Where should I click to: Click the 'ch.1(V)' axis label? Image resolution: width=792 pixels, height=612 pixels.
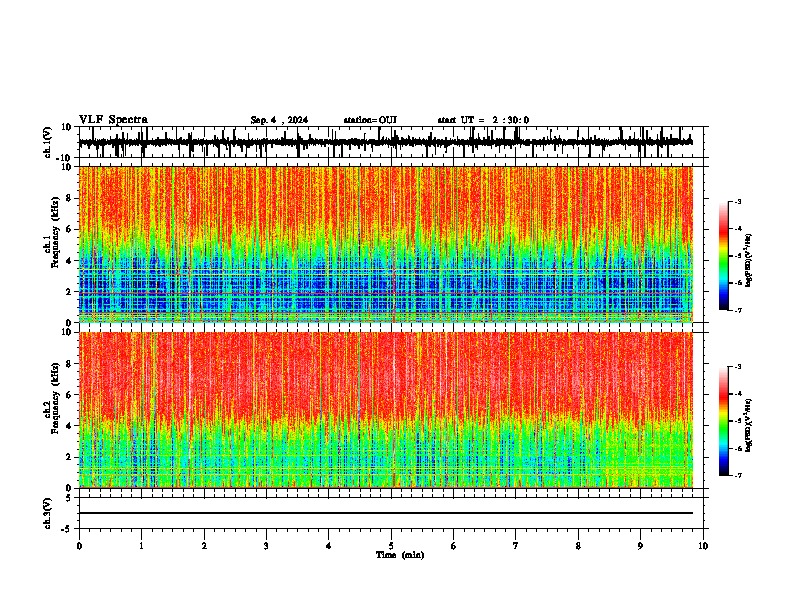click(x=48, y=142)
